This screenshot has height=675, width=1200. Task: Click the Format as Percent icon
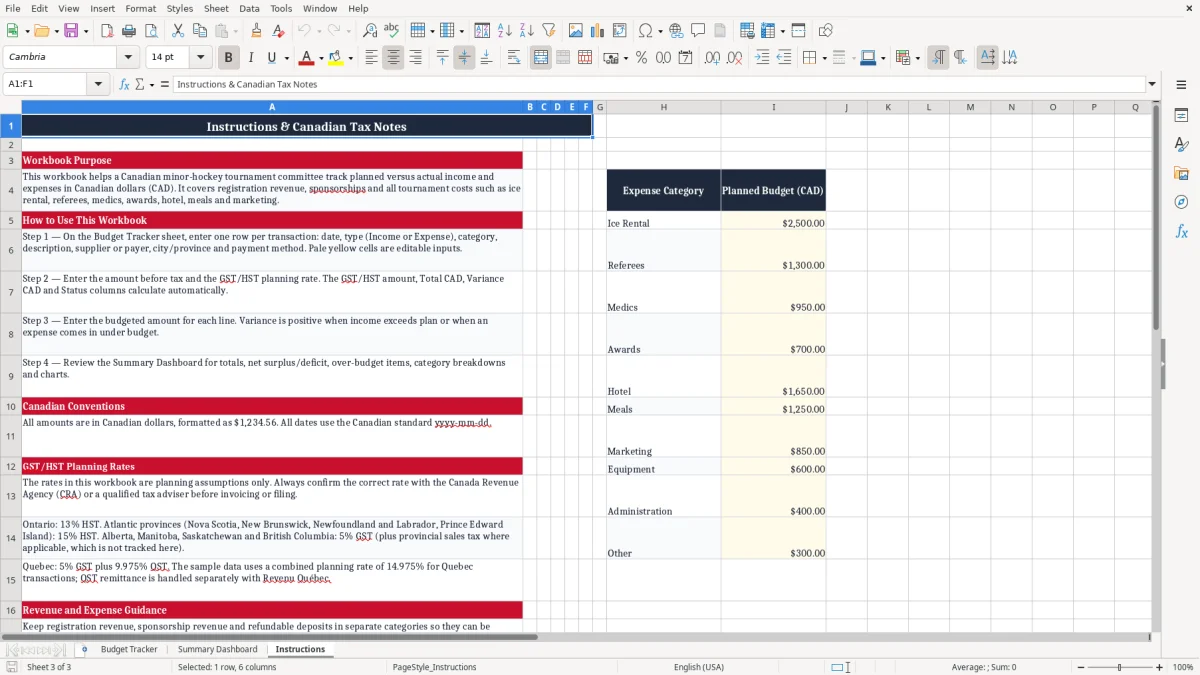(x=641, y=58)
